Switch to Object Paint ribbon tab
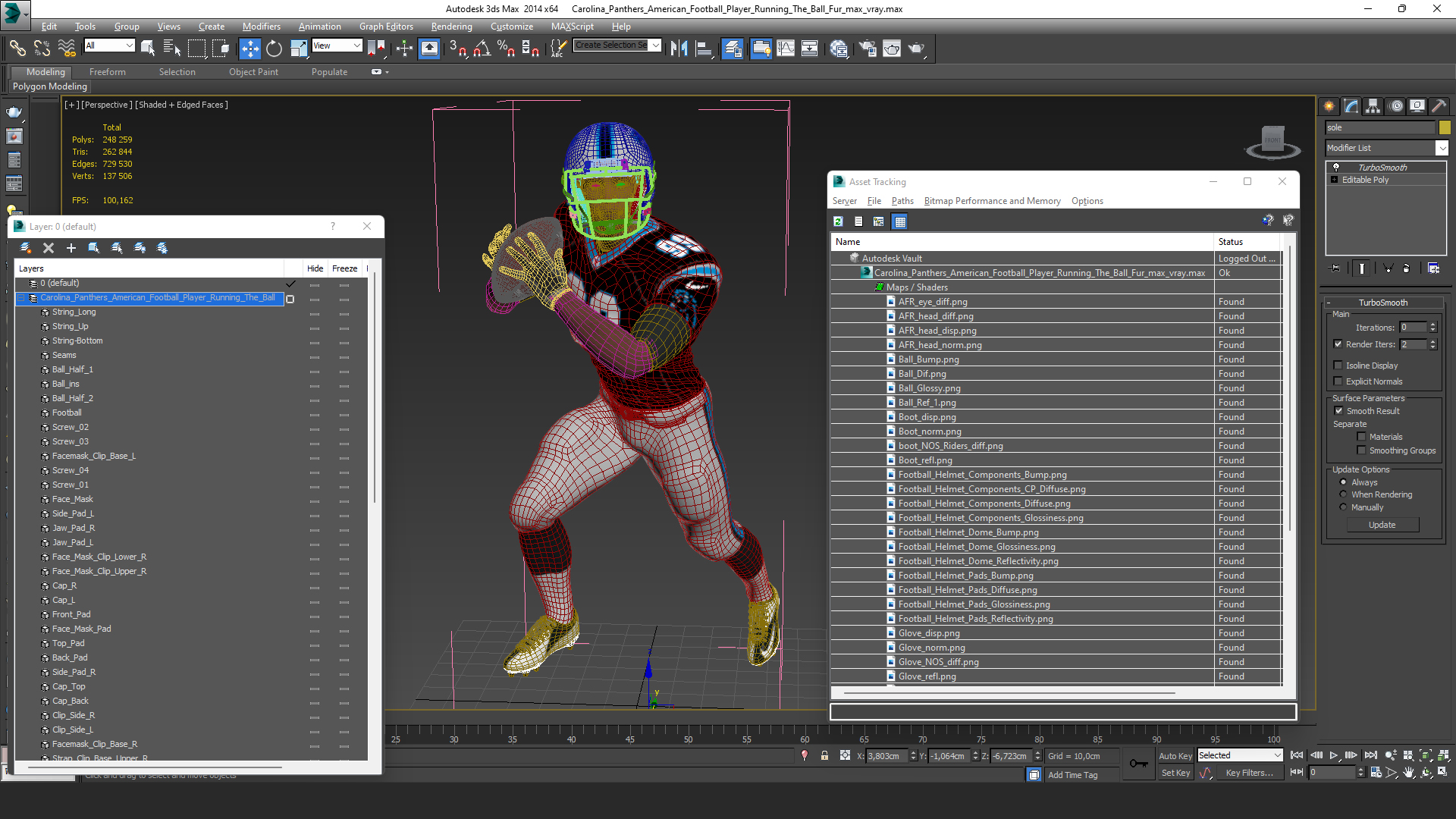 click(x=253, y=72)
